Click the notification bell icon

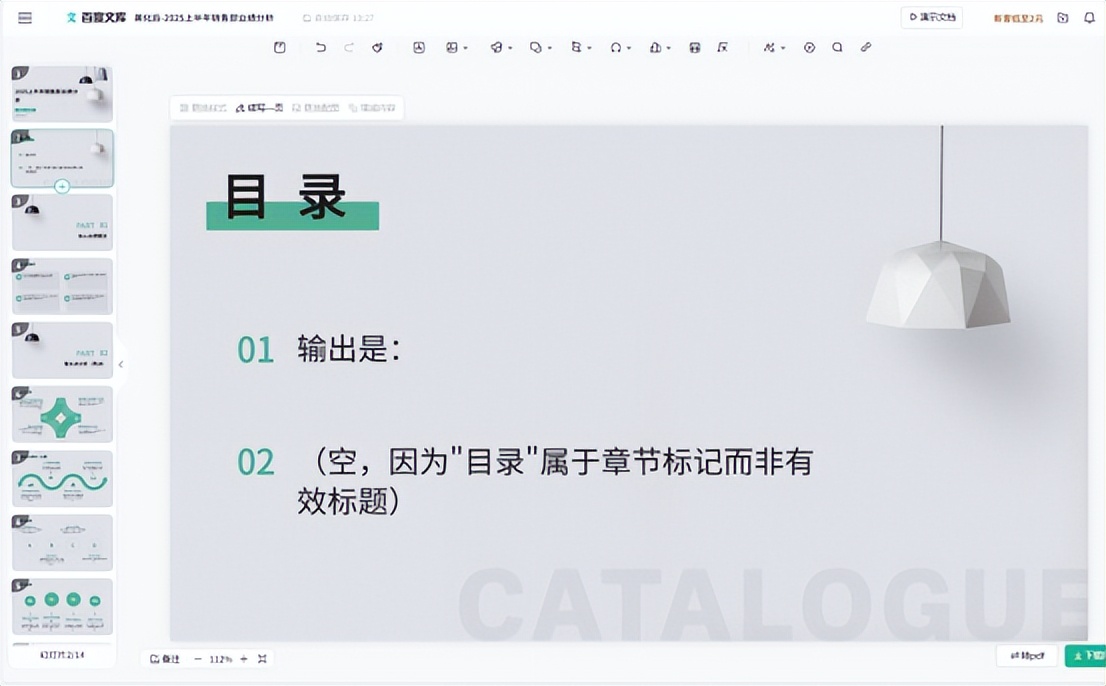click(x=1089, y=18)
